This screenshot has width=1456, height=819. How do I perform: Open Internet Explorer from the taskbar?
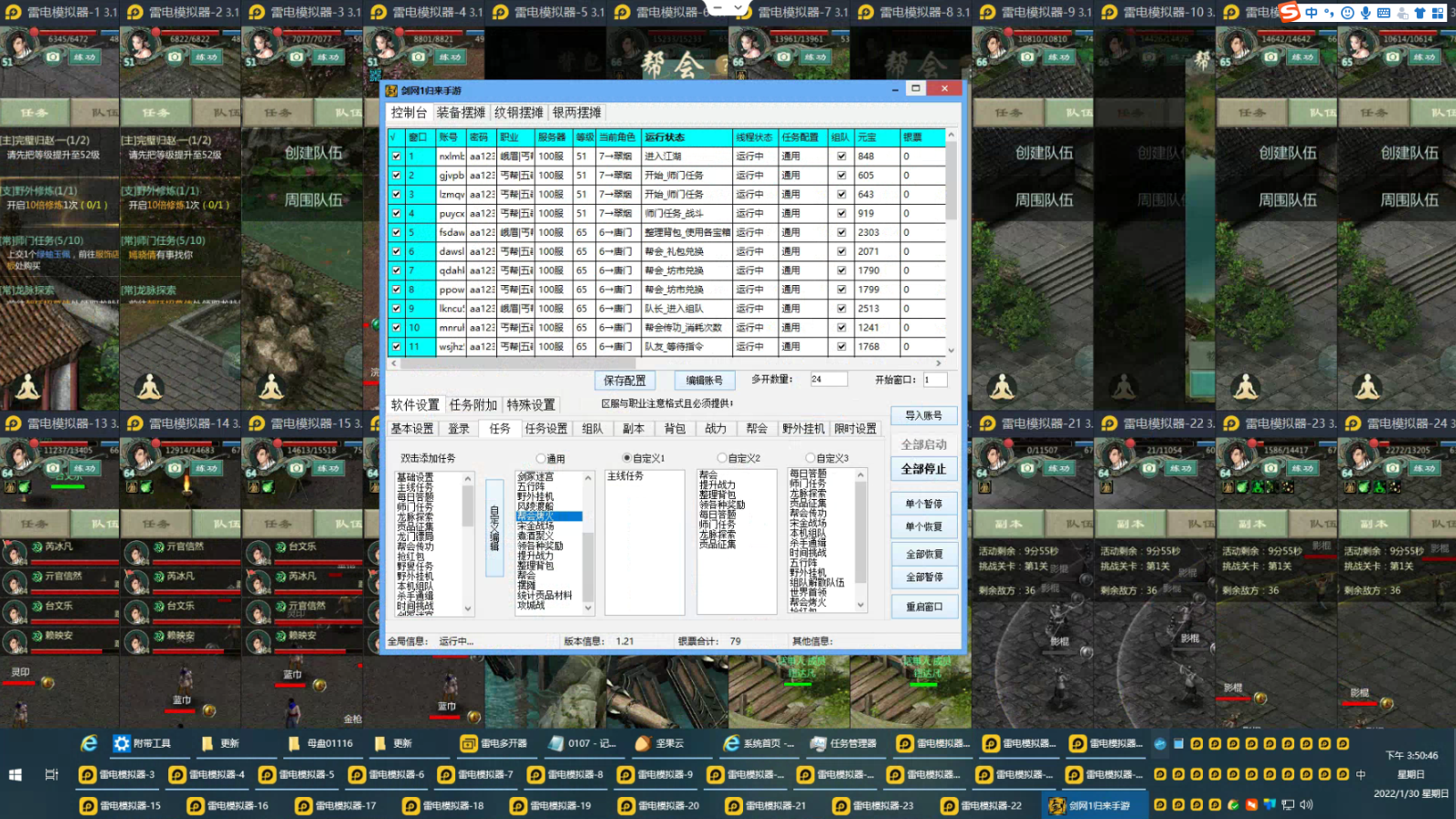(x=89, y=744)
